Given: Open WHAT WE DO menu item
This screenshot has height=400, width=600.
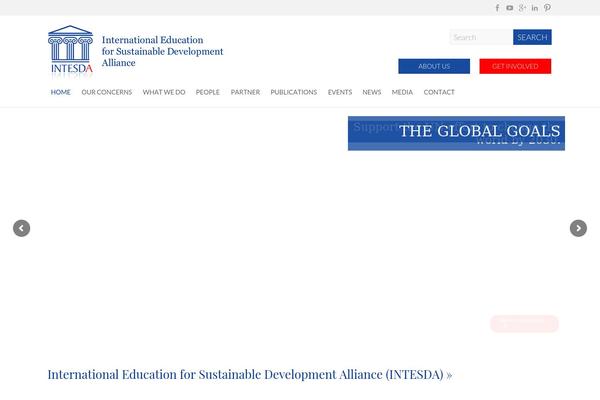Looking at the screenshot, I should point(164,92).
